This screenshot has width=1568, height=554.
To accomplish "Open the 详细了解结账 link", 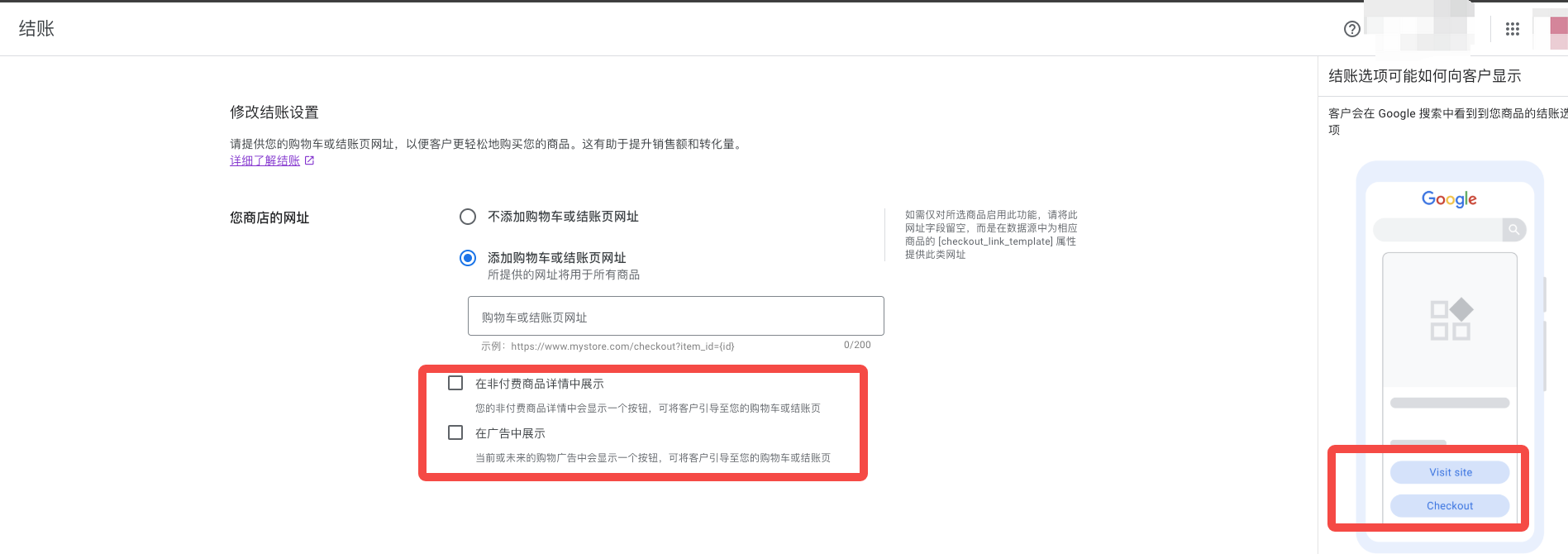I will click(265, 160).
